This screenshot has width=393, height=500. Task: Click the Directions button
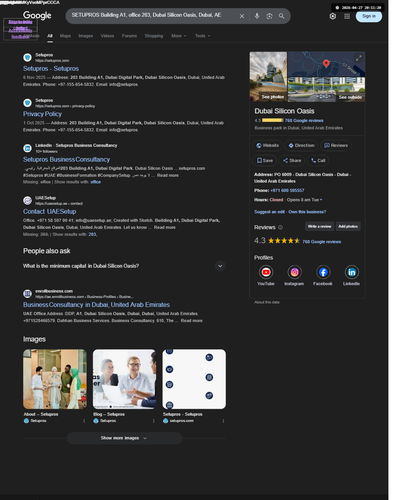(x=301, y=146)
